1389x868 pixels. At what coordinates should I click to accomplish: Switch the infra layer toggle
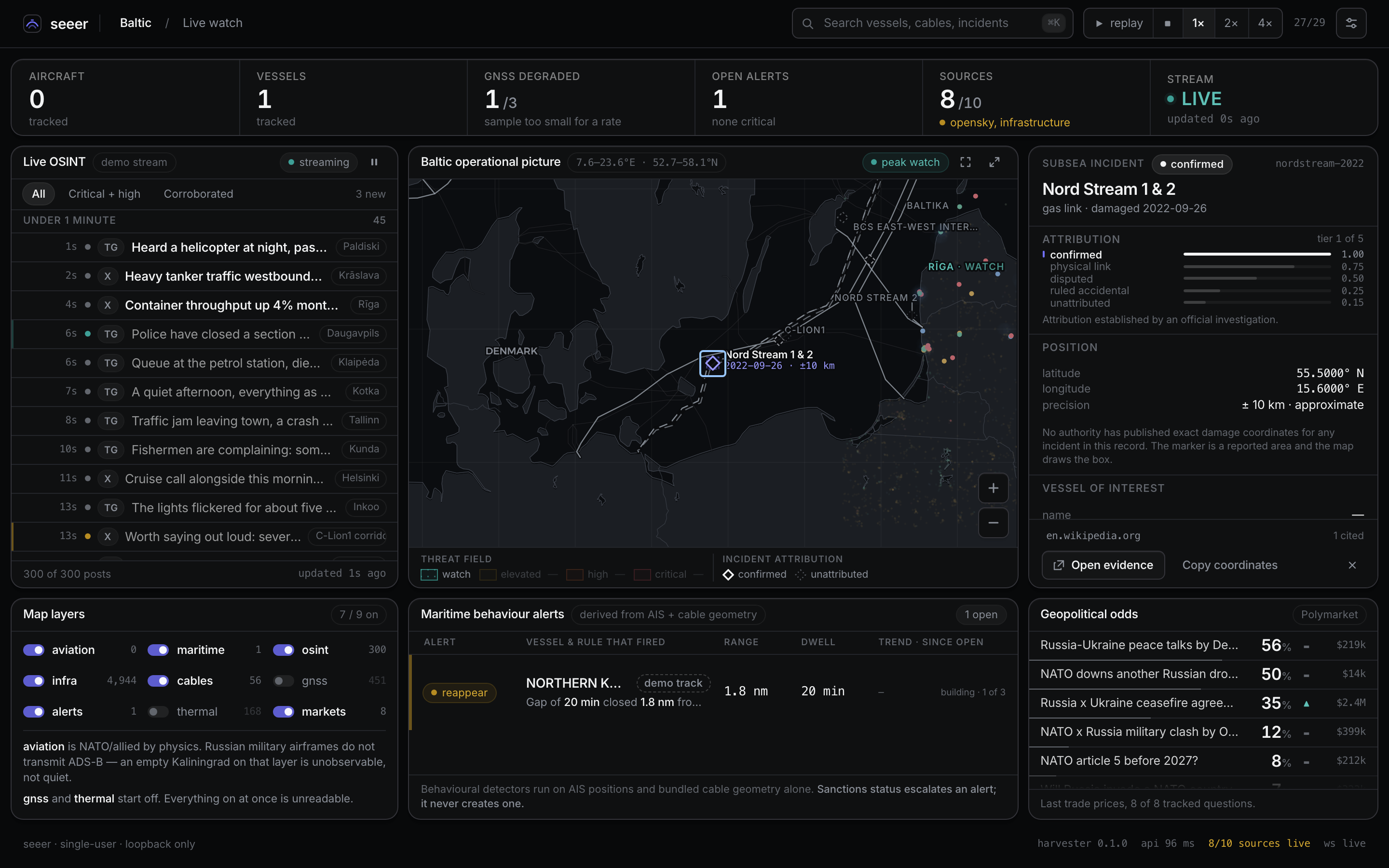pos(34,681)
